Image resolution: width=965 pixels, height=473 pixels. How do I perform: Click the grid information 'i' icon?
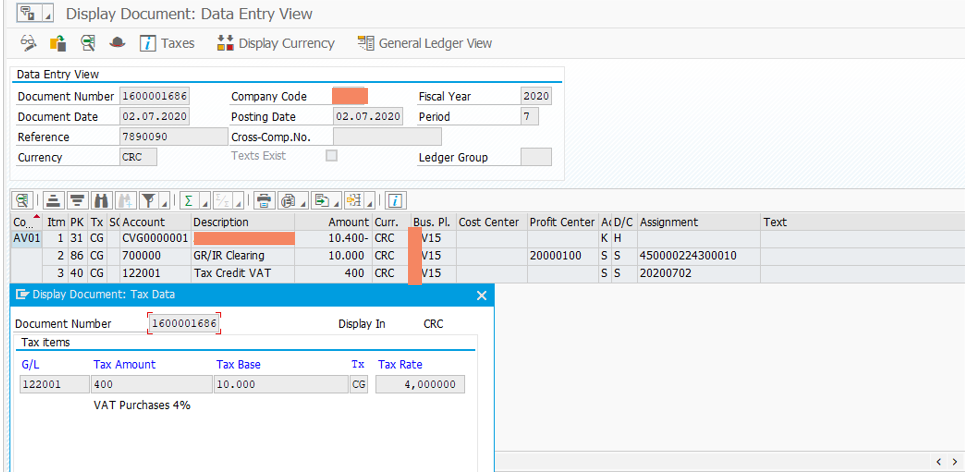(396, 201)
